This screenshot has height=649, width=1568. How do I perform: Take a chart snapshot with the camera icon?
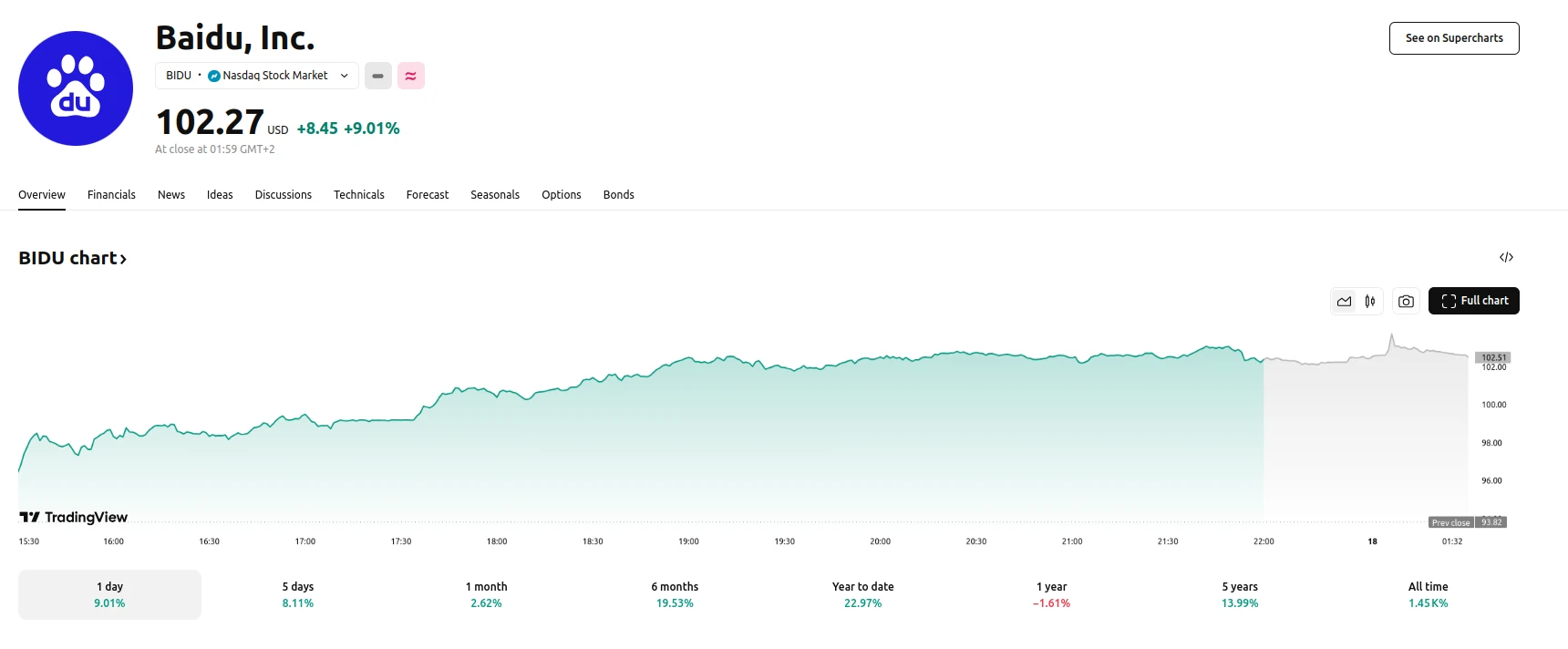[1406, 301]
